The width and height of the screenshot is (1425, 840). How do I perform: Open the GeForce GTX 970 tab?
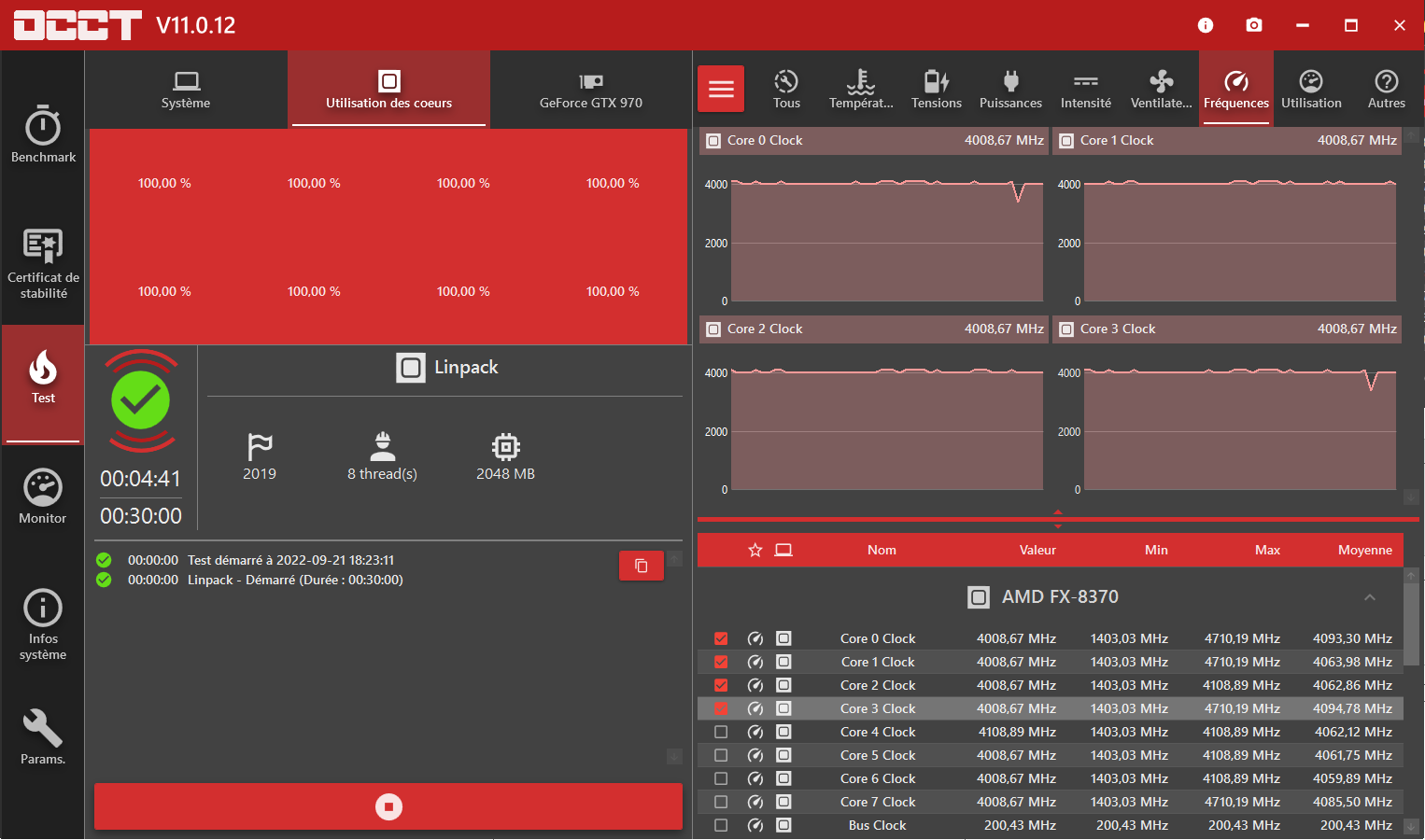coord(591,90)
